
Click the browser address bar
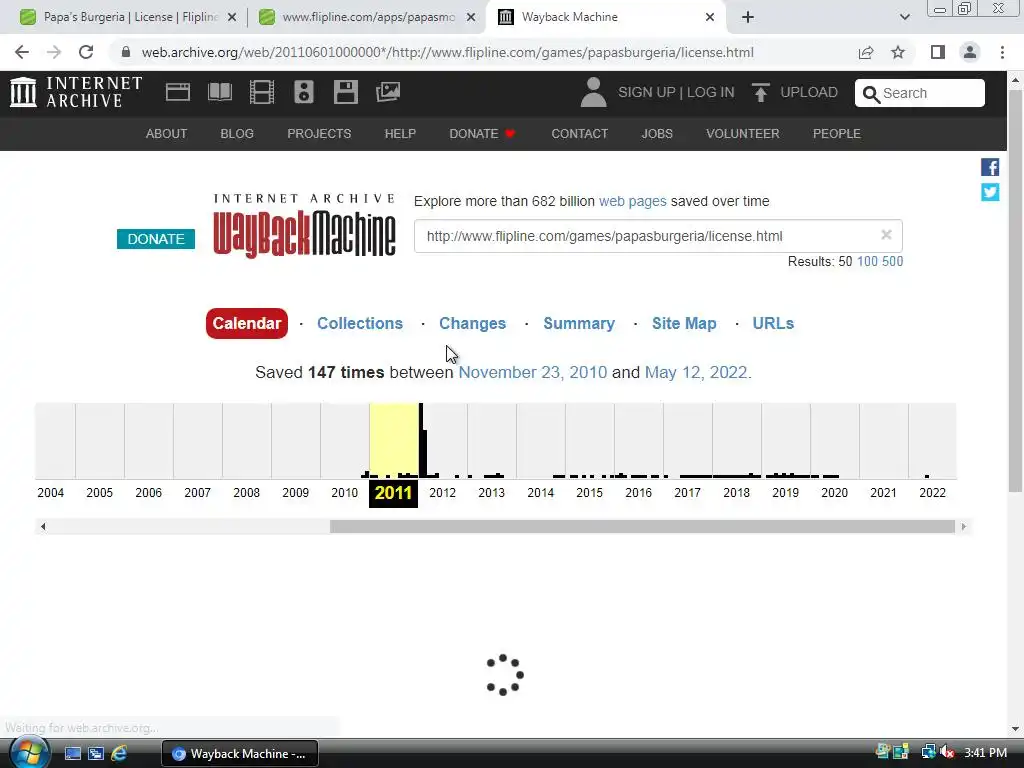pyautogui.click(x=447, y=52)
